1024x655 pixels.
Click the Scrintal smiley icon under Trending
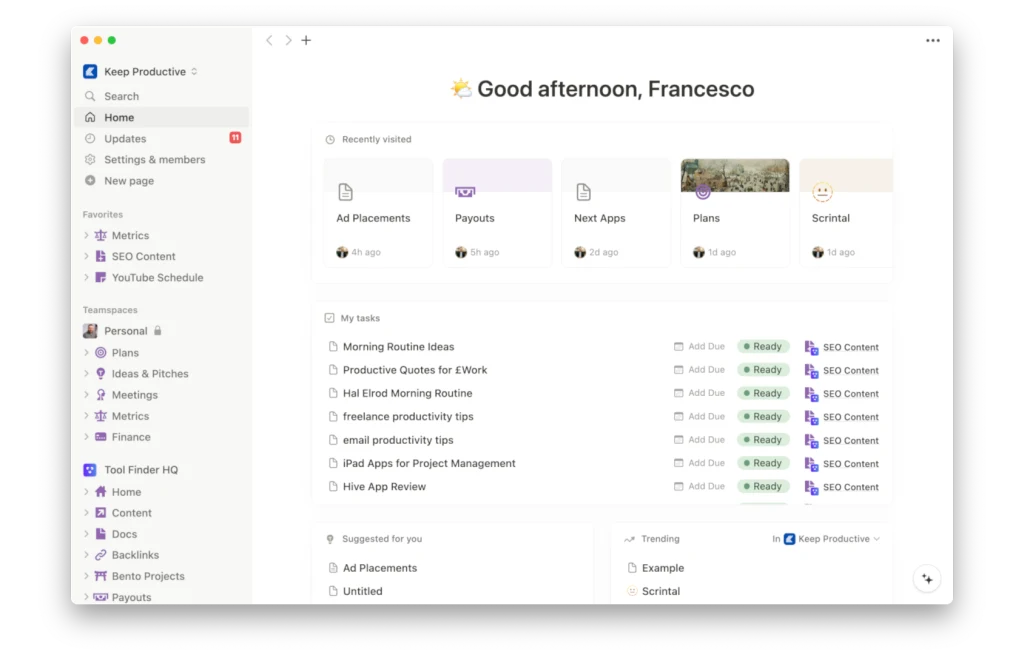click(x=632, y=591)
